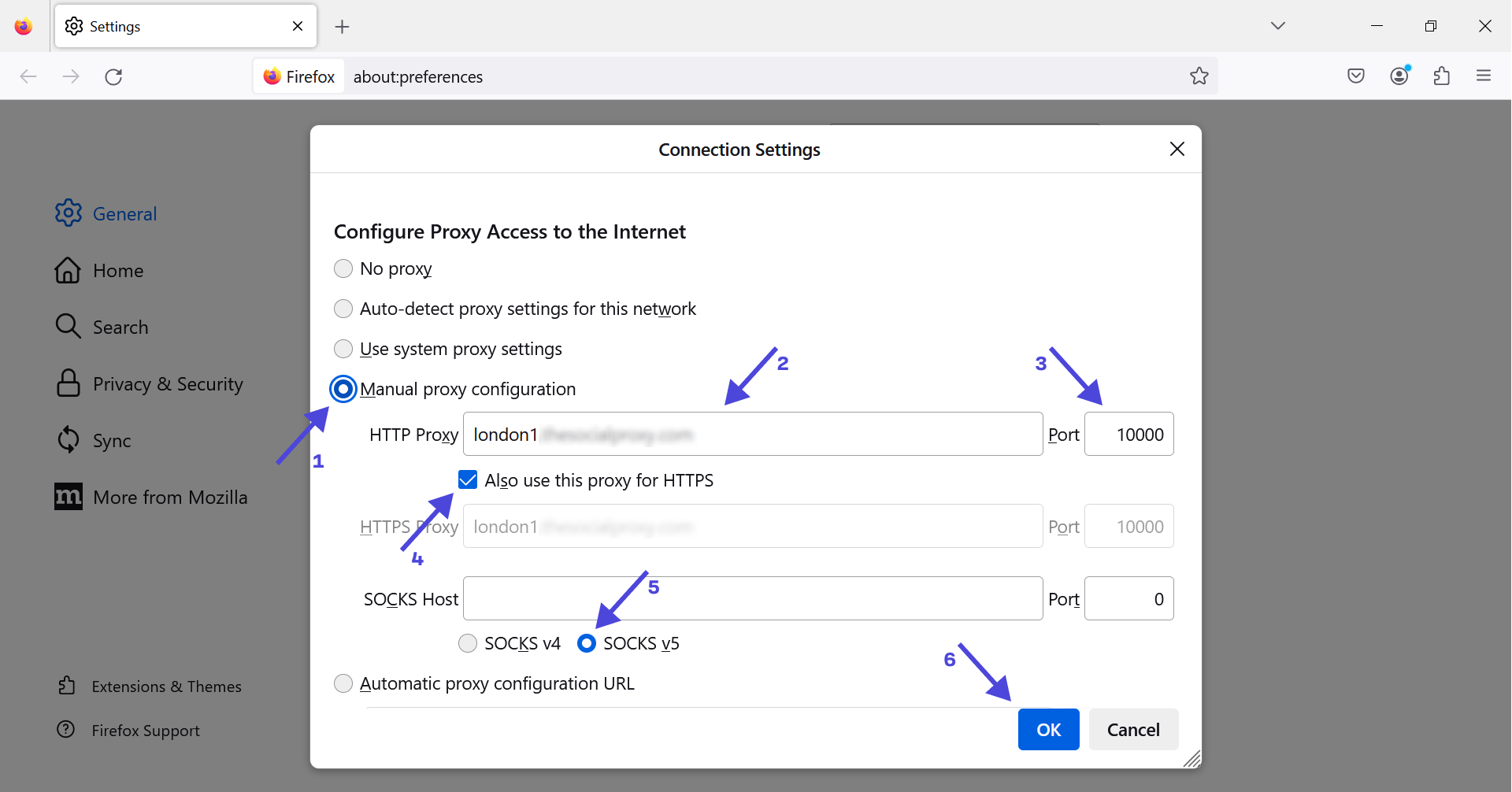Open the application hamburger menu
This screenshot has width=1512, height=792.
click(x=1484, y=76)
